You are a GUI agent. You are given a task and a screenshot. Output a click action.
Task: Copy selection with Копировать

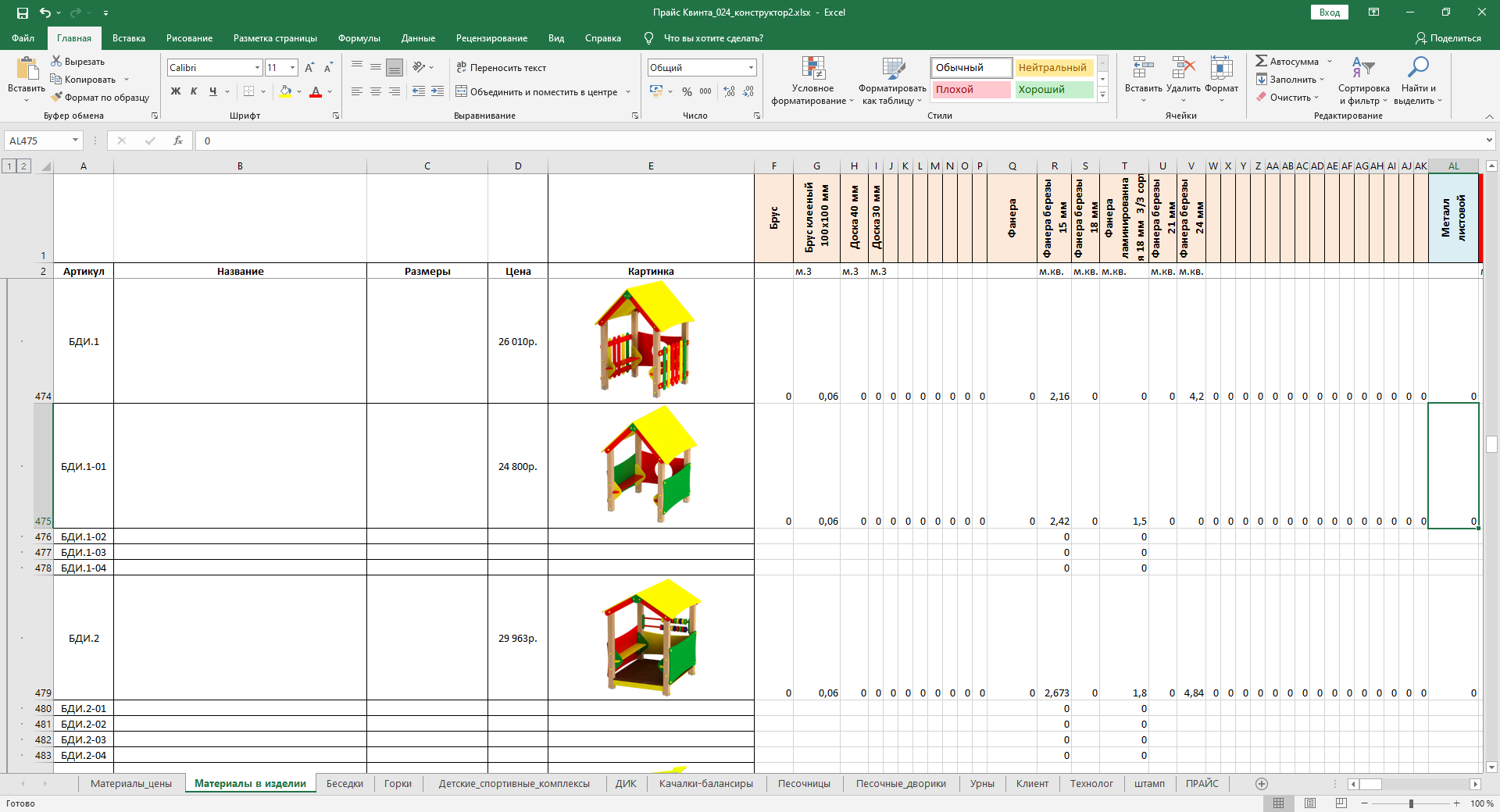tap(83, 80)
